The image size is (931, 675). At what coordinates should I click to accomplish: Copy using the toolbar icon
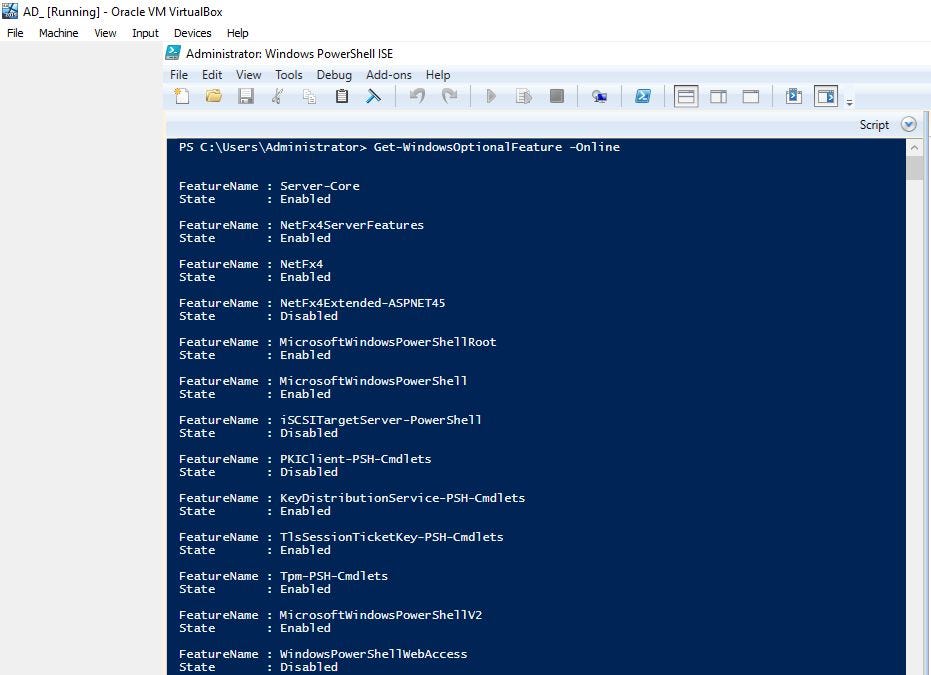(309, 96)
